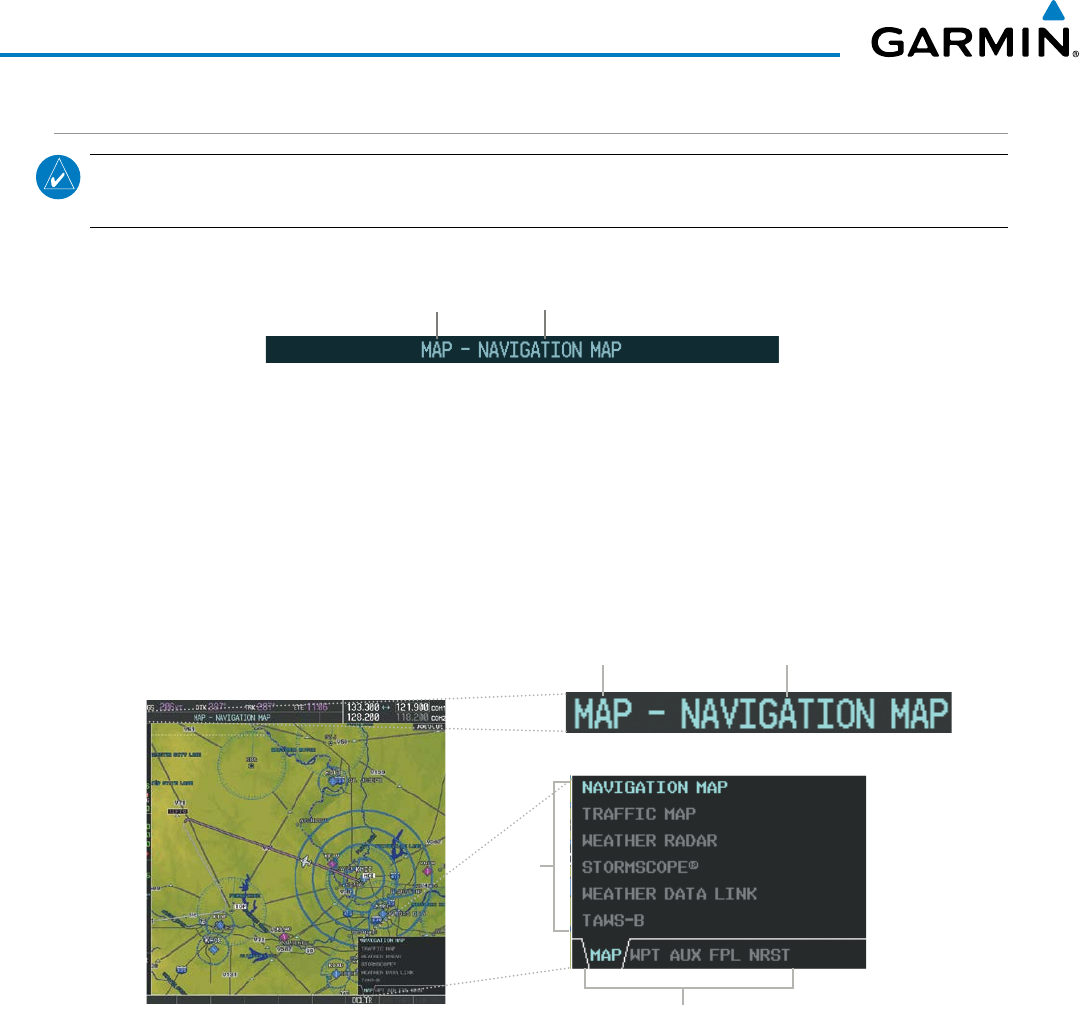This screenshot has height=1025, width=1080.
Task: Click the navigation map display thumbnail
Action: (x=296, y=852)
